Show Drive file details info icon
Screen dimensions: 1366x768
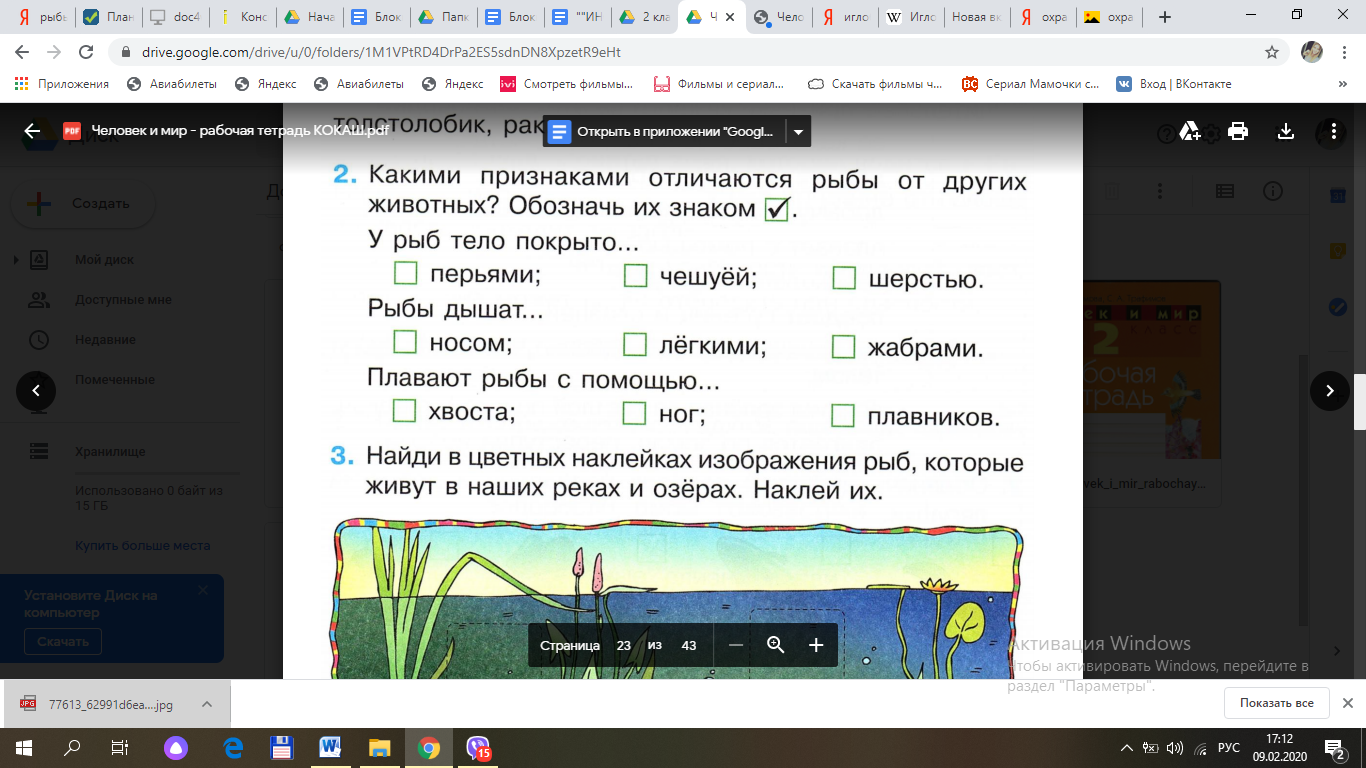[x=1272, y=191]
